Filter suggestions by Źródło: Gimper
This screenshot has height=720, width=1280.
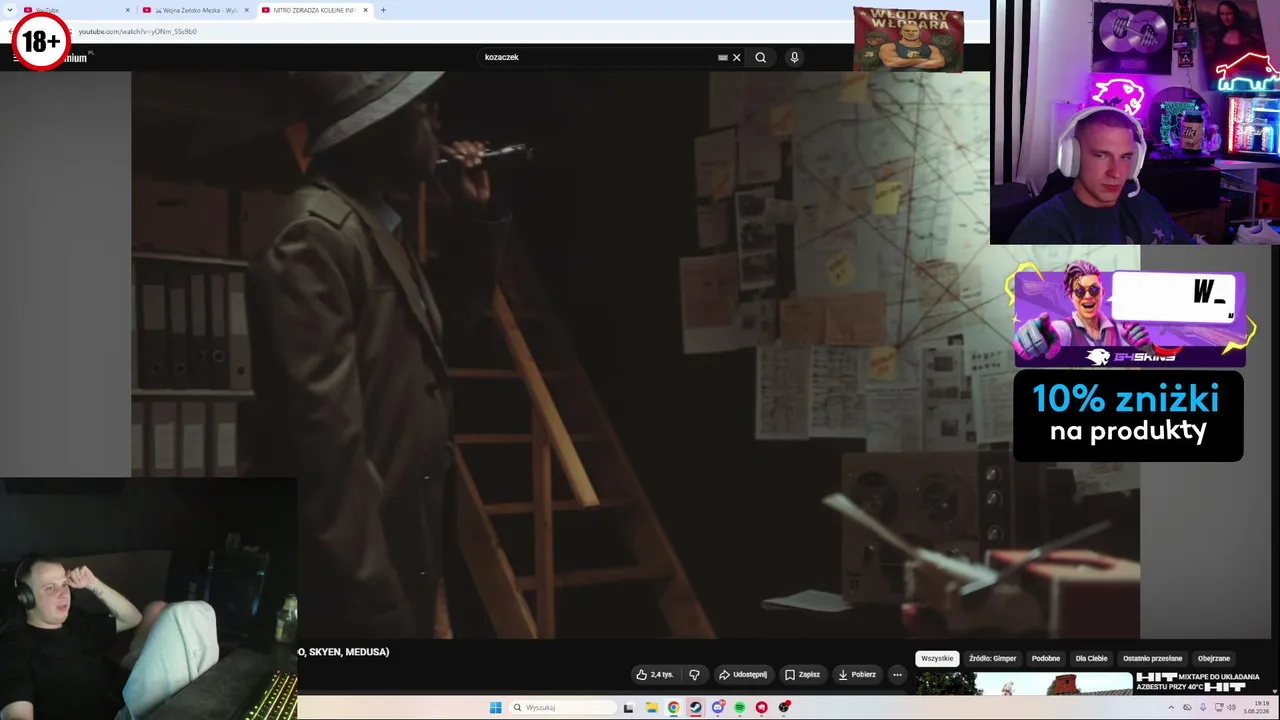992,659
